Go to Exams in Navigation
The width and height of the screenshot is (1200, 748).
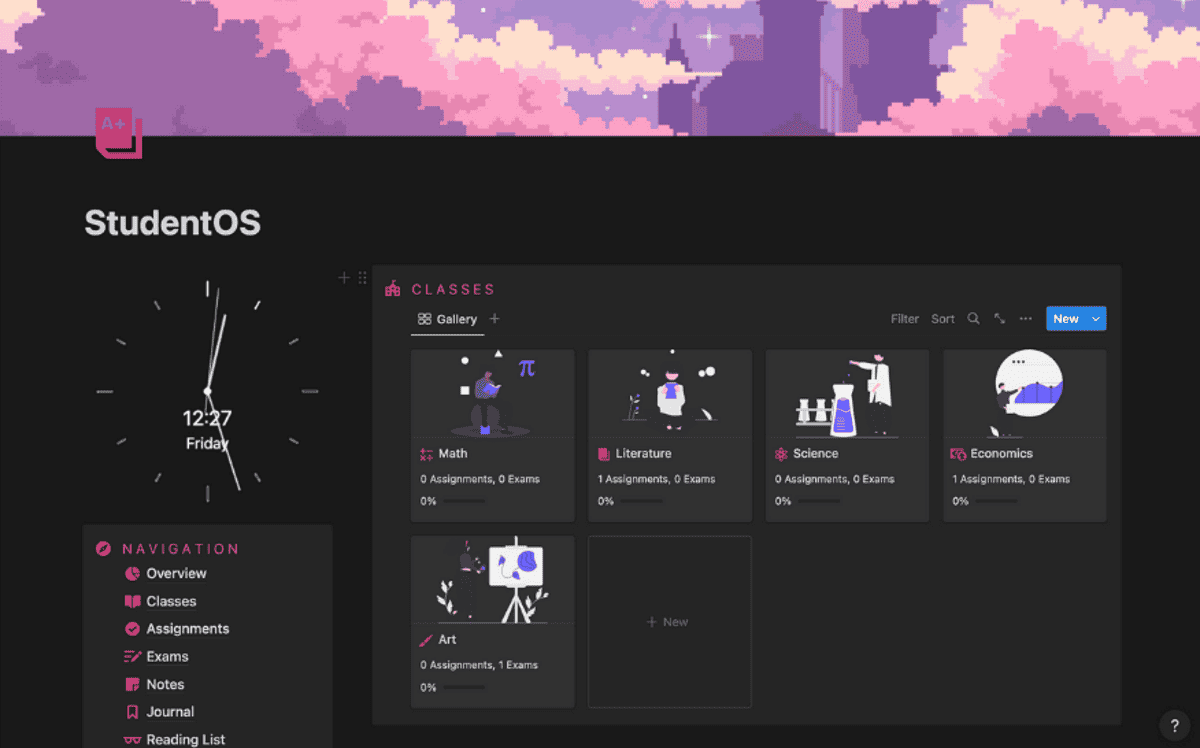[x=167, y=657]
